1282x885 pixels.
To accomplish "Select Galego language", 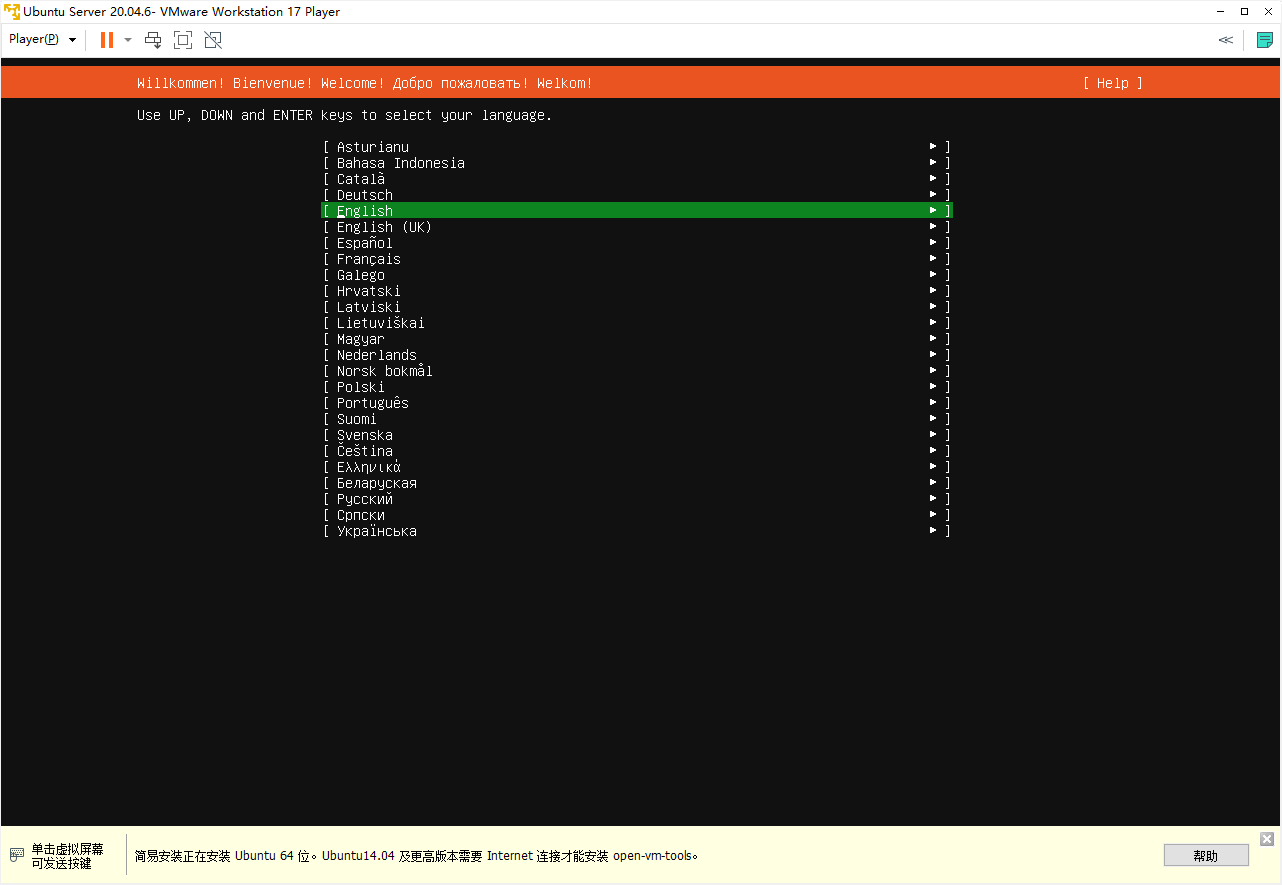I will click(637, 275).
